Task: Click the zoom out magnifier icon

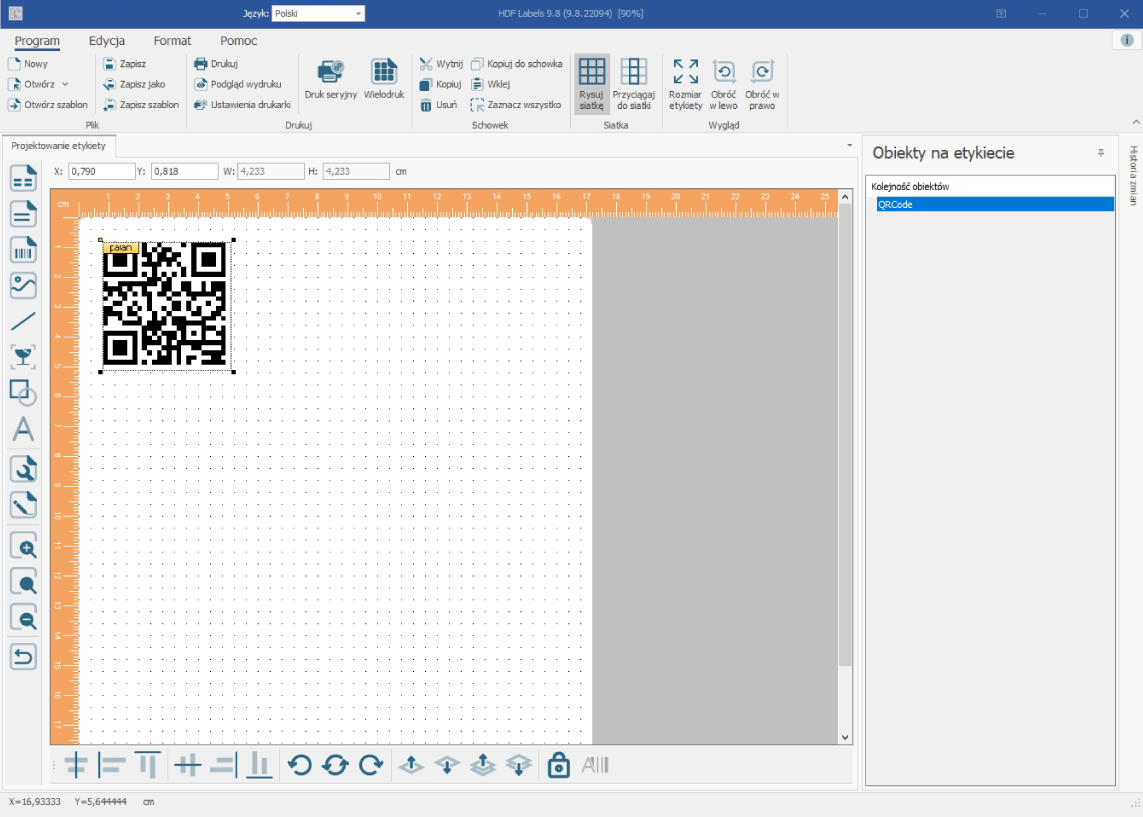Action: click(x=23, y=619)
